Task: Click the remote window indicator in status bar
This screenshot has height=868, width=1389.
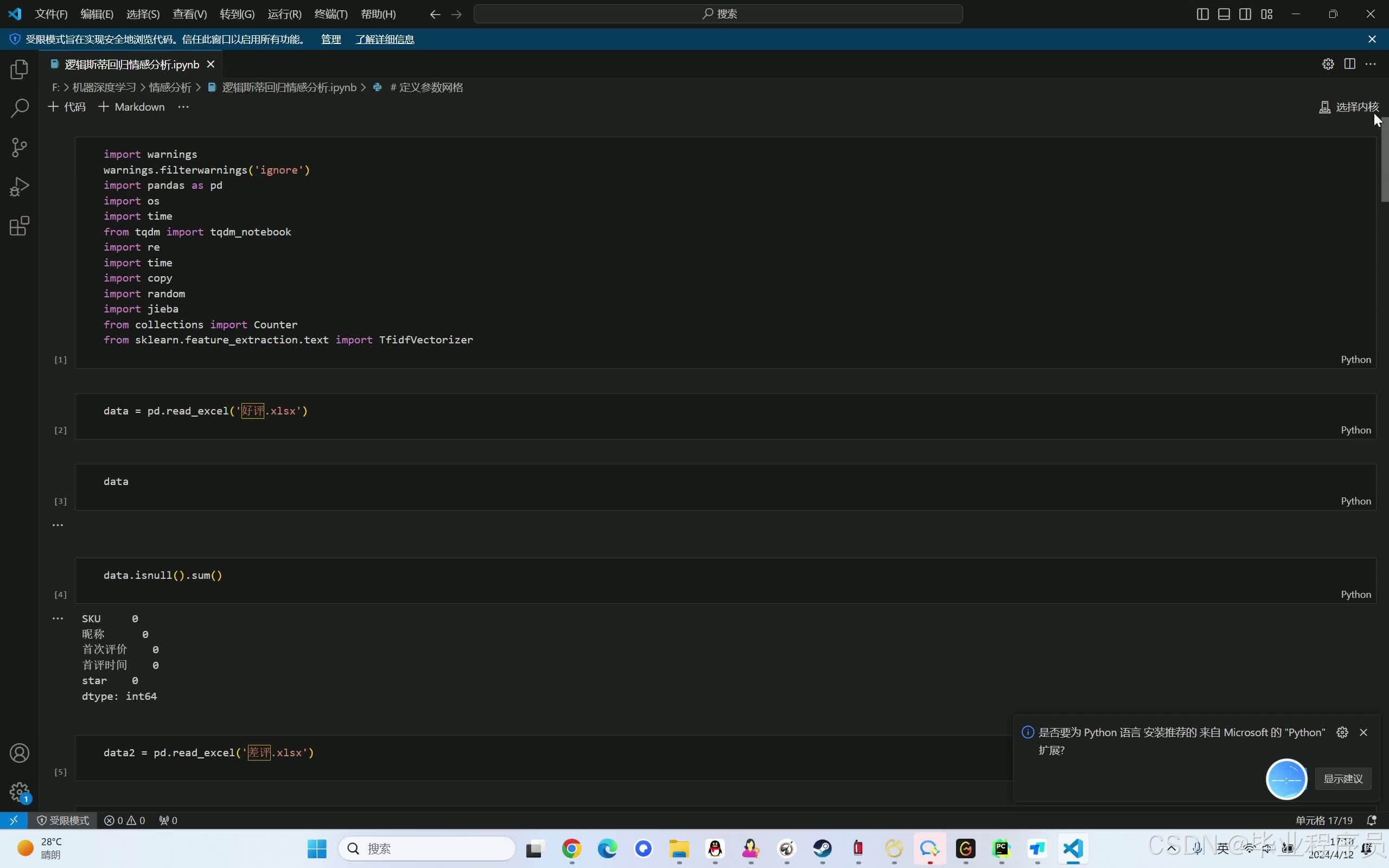Action: coord(14,820)
